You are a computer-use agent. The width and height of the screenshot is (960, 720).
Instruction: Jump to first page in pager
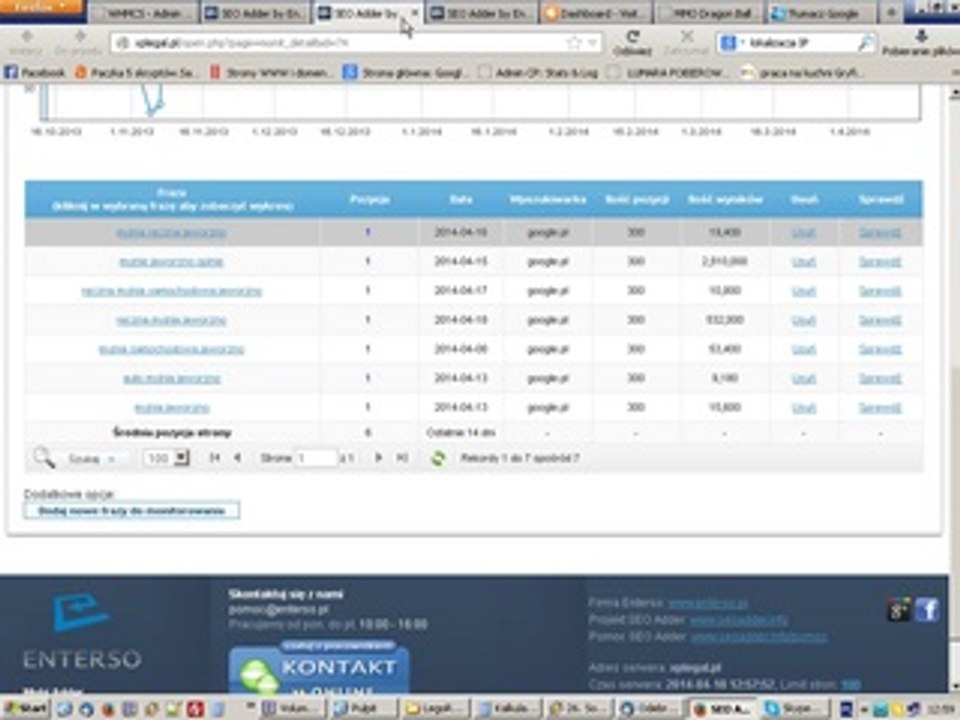click(x=214, y=457)
